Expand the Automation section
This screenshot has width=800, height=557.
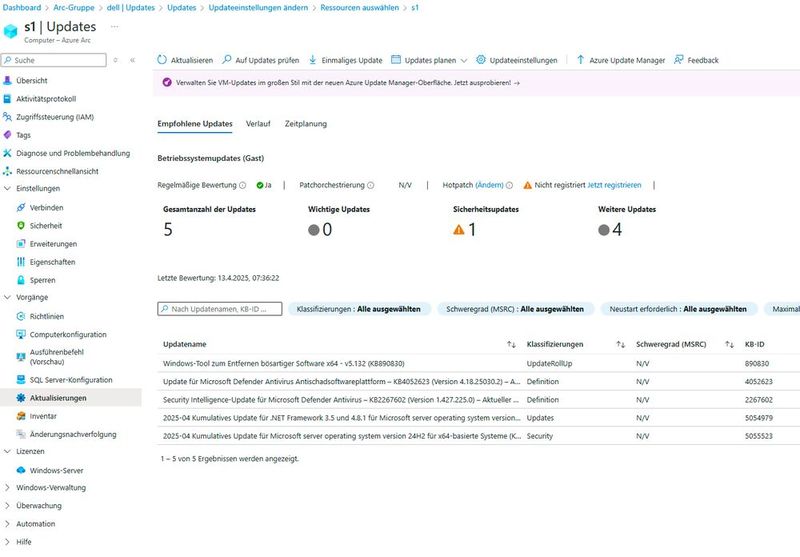click(x=7, y=524)
